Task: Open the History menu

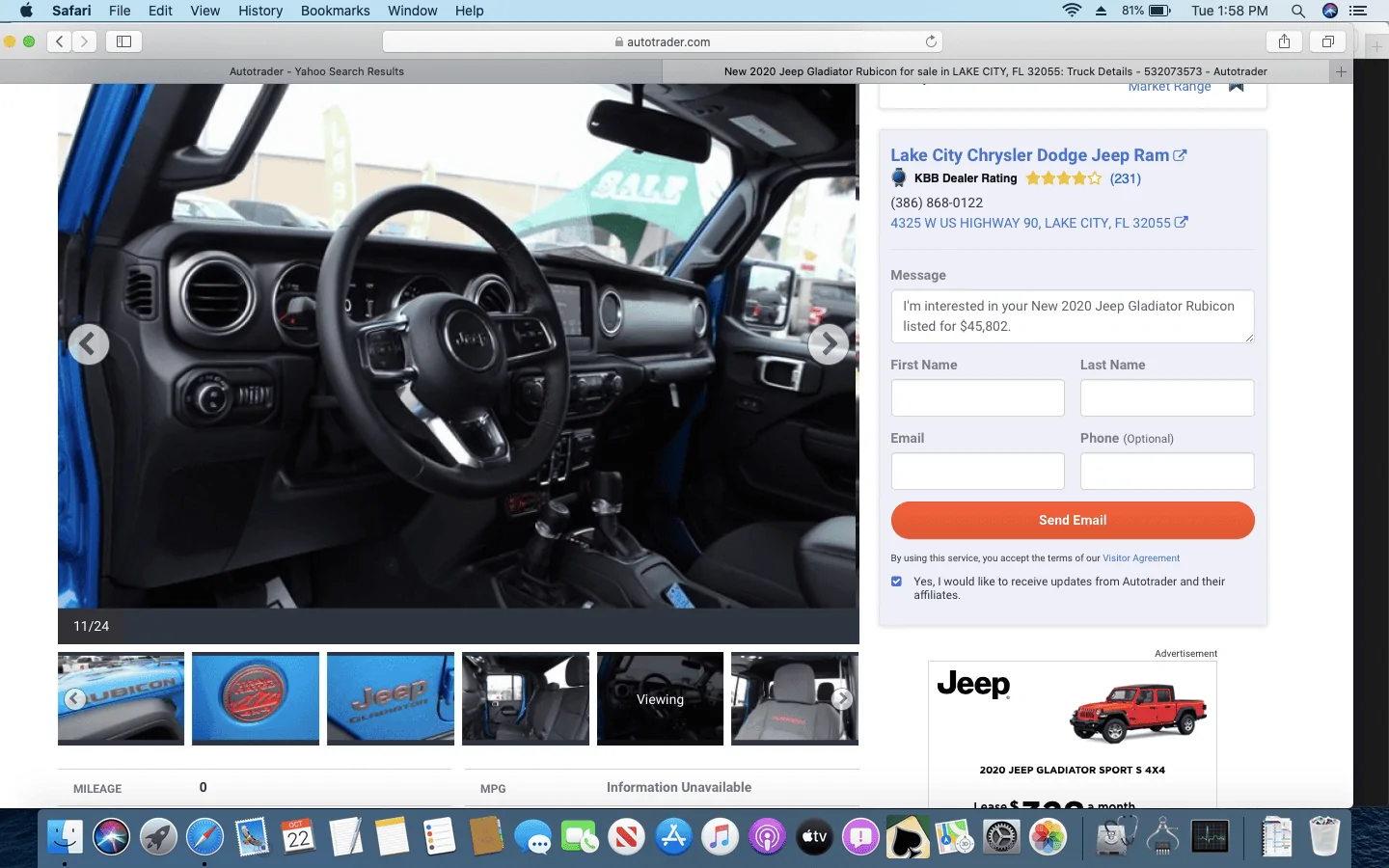Action: tap(260, 11)
